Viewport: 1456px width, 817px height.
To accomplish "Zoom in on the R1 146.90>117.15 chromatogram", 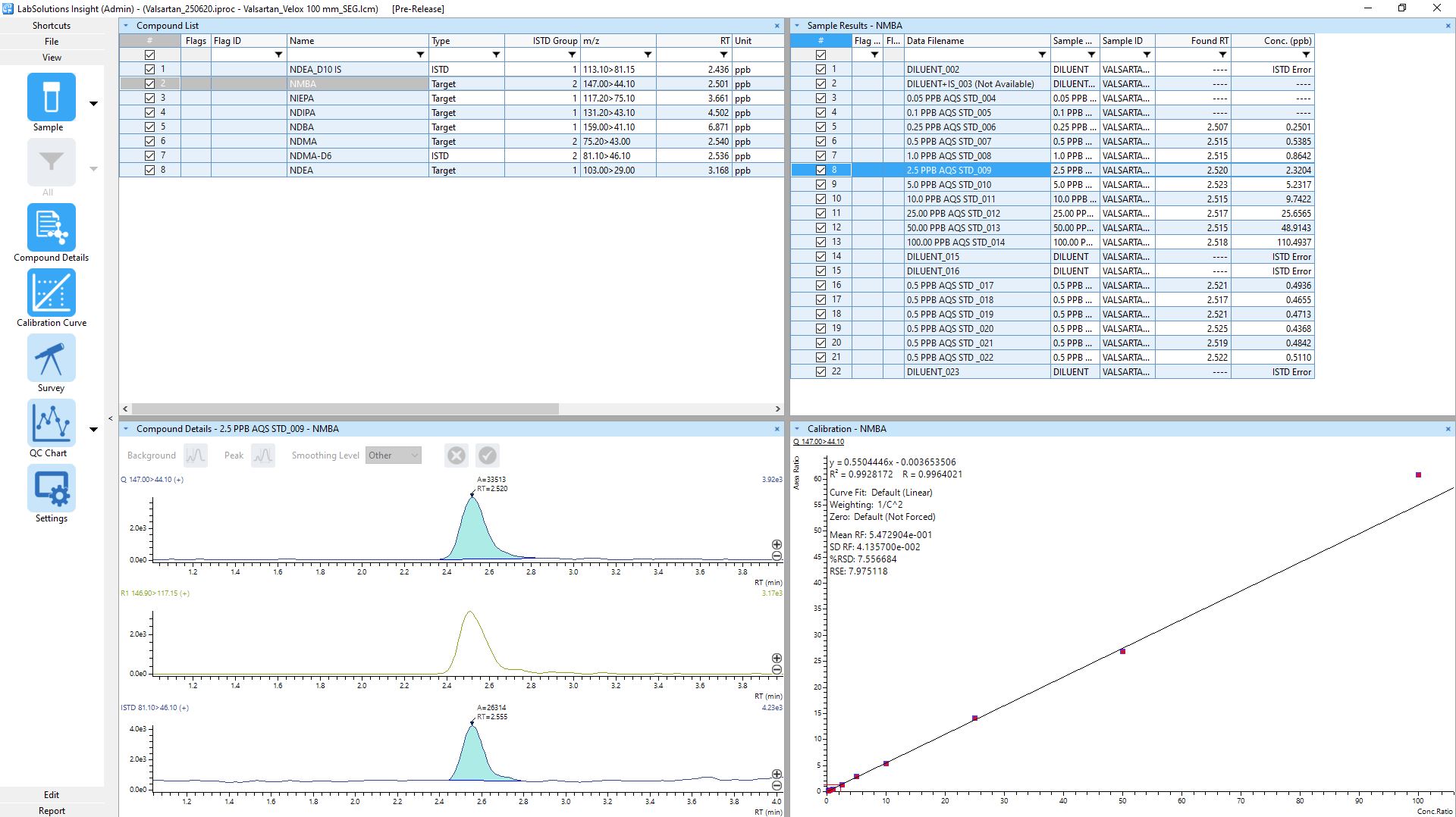I will pyautogui.click(x=777, y=659).
